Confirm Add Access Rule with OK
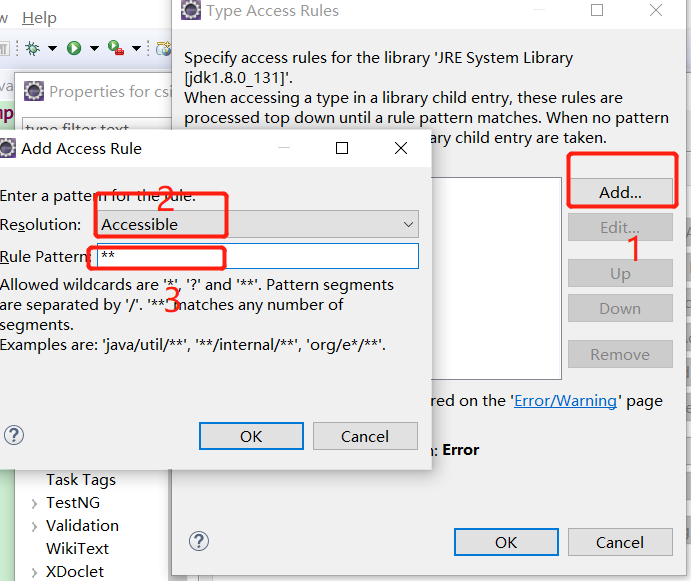This screenshot has height=581, width=691. pyautogui.click(x=251, y=436)
